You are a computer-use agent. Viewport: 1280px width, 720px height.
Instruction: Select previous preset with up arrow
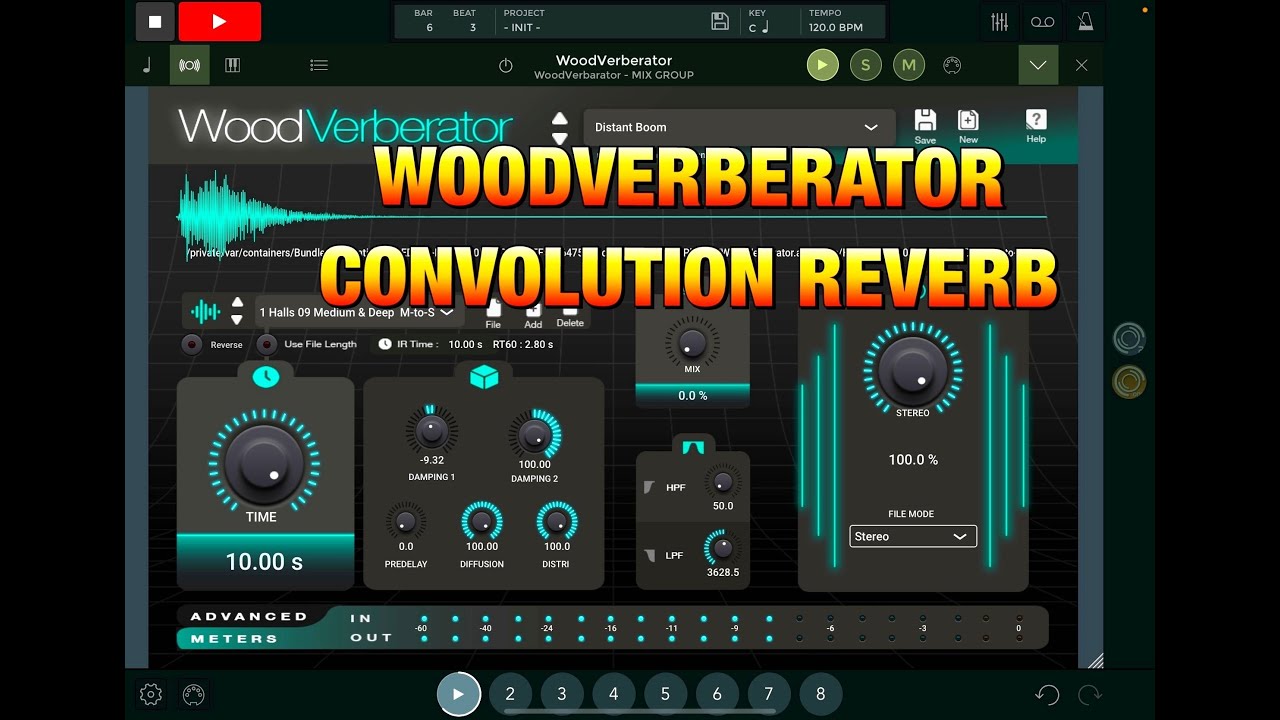click(x=560, y=118)
